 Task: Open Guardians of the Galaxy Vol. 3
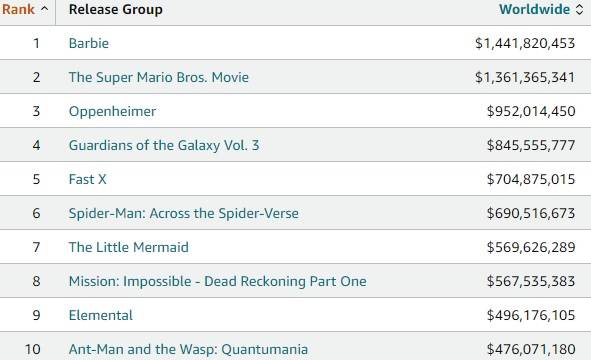pyautogui.click(x=164, y=146)
